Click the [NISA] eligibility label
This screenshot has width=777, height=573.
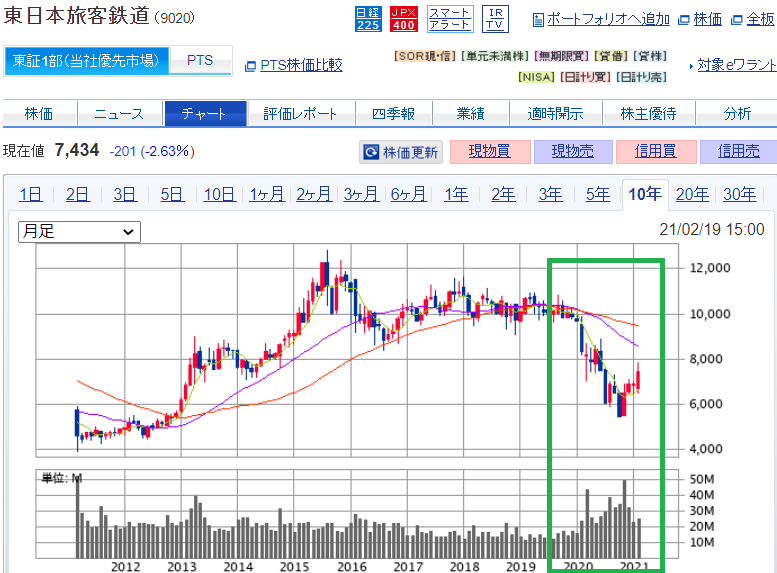coord(536,77)
